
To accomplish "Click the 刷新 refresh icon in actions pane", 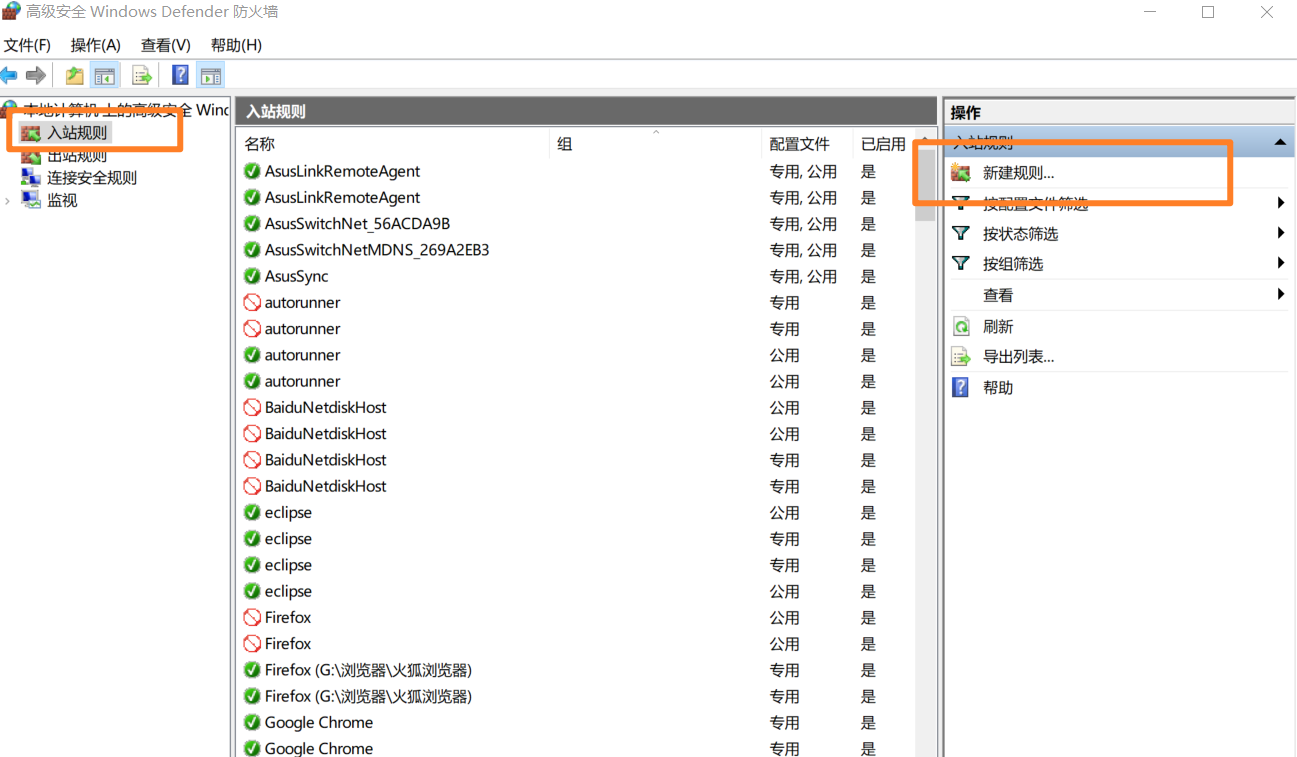I will click(961, 327).
